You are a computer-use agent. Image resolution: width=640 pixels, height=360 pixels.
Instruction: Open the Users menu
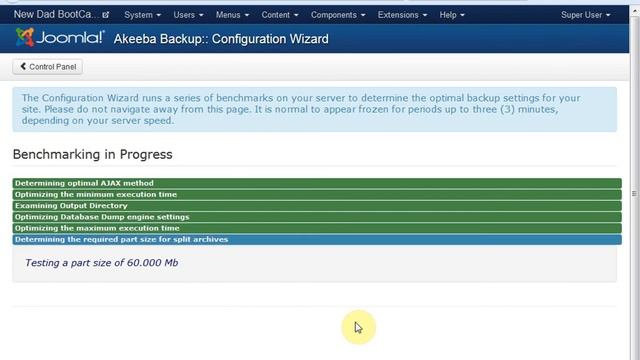pos(188,15)
